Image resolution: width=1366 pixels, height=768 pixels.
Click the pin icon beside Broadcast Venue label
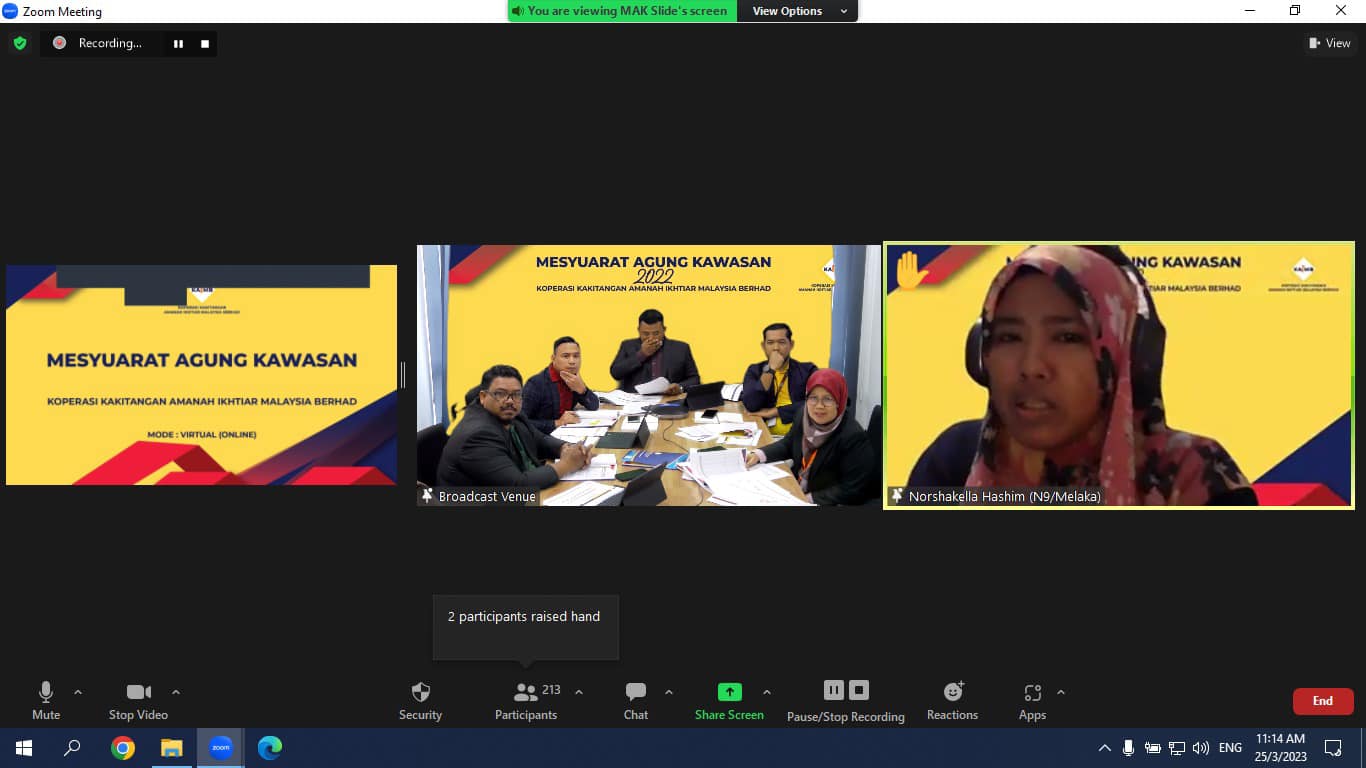coord(428,496)
